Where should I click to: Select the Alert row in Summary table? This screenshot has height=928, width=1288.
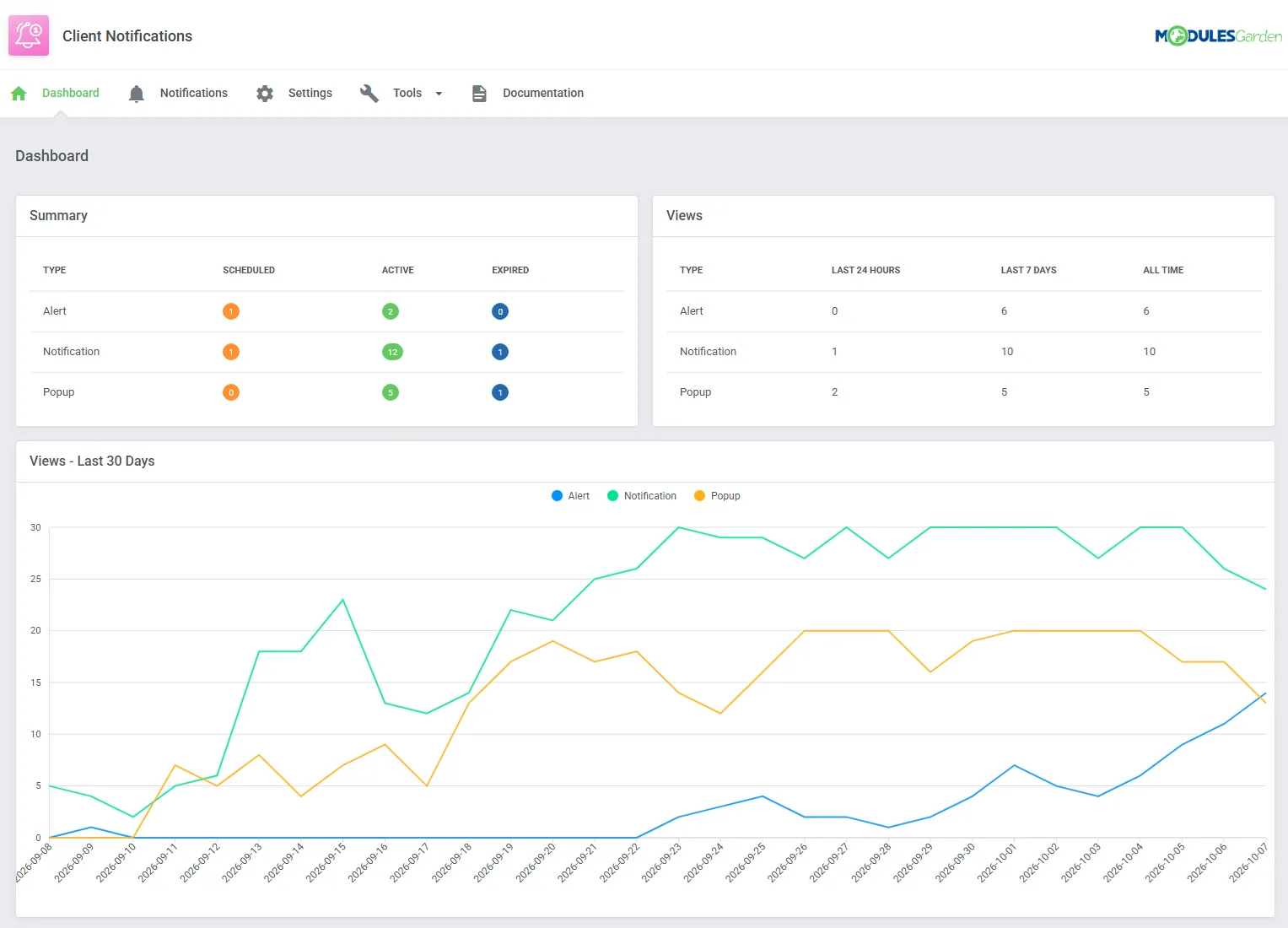(326, 311)
